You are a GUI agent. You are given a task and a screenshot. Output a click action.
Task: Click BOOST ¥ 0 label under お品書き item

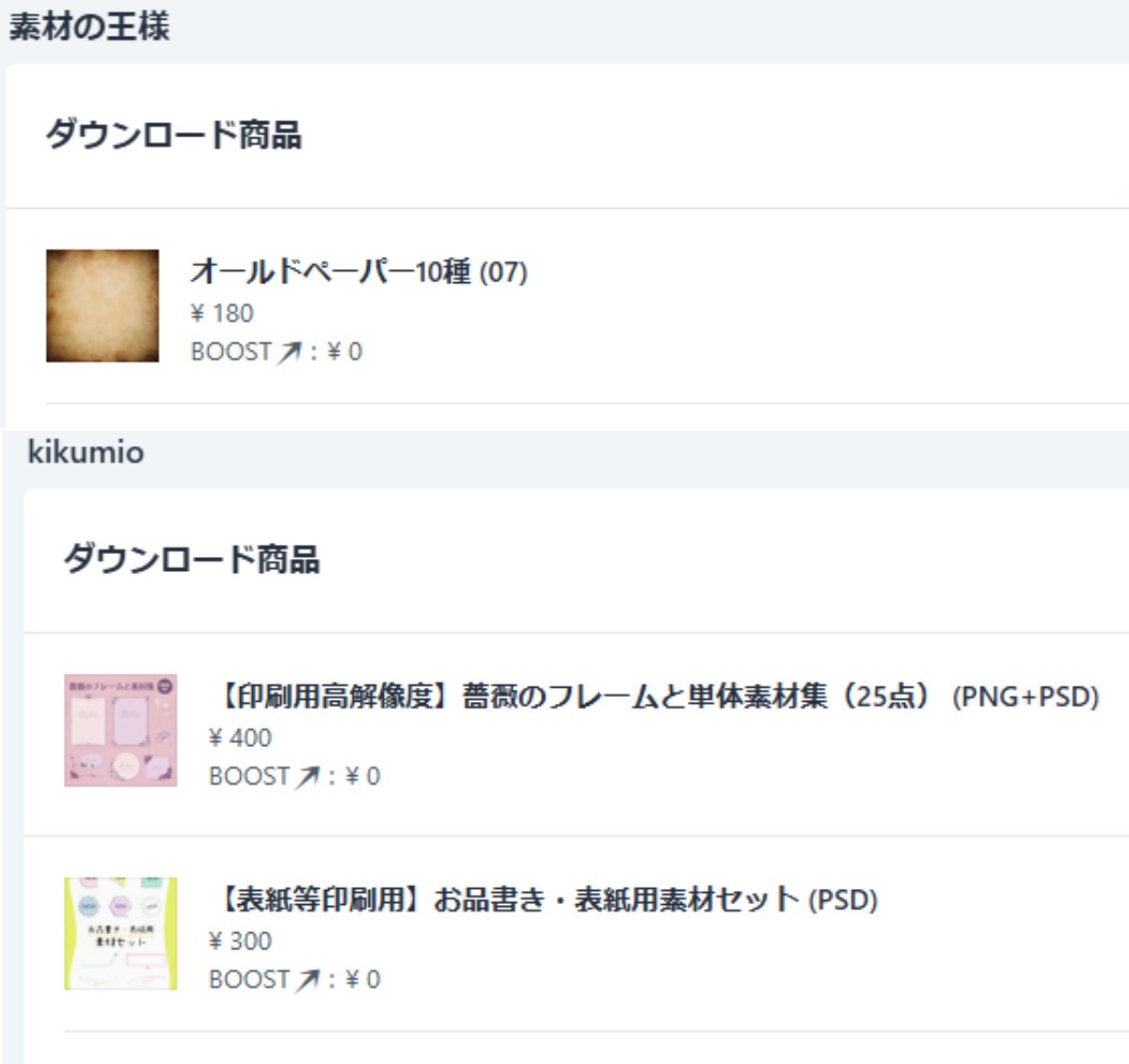coord(294,980)
